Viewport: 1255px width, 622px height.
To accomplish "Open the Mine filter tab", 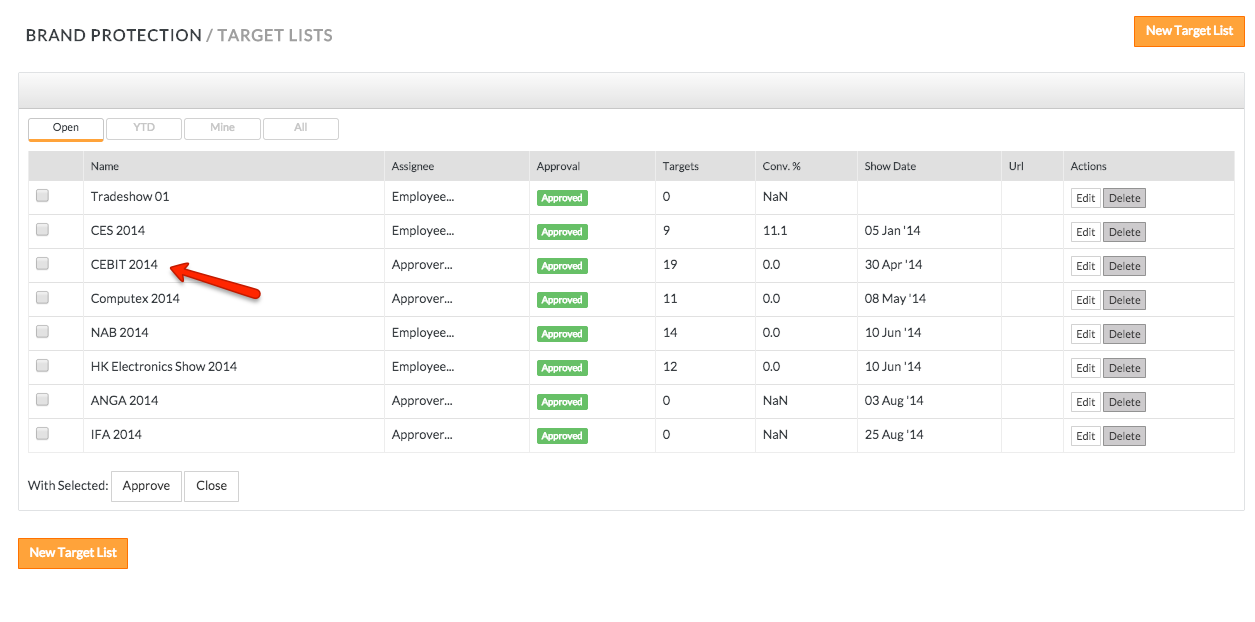I will (222, 128).
